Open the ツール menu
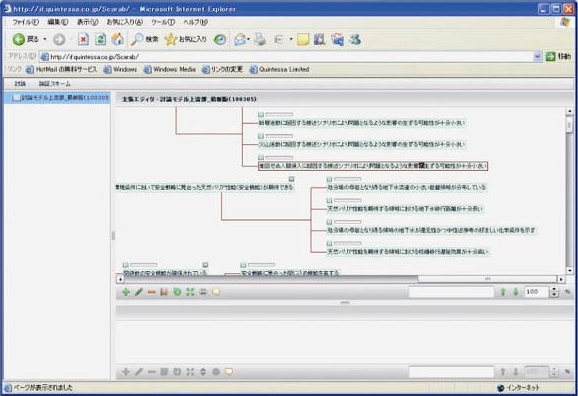578x396 pixels. pyautogui.click(x=163, y=22)
